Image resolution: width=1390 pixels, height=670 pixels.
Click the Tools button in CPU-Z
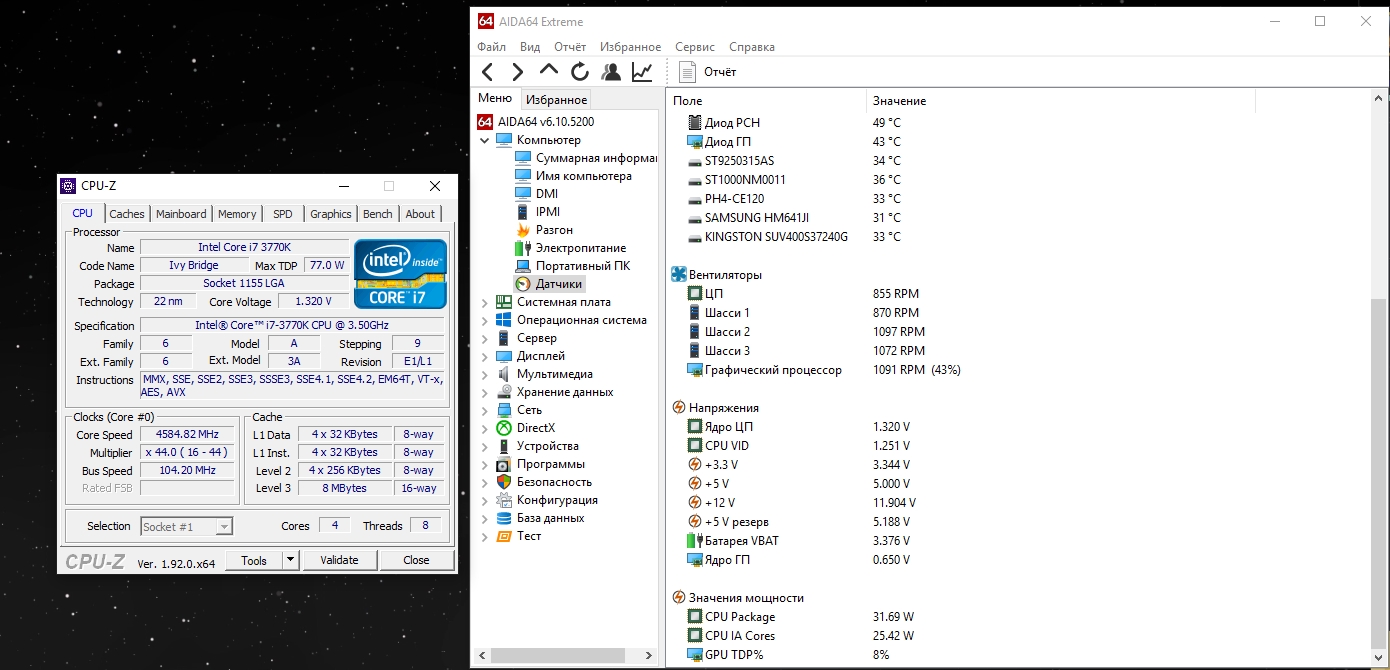pos(254,560)
